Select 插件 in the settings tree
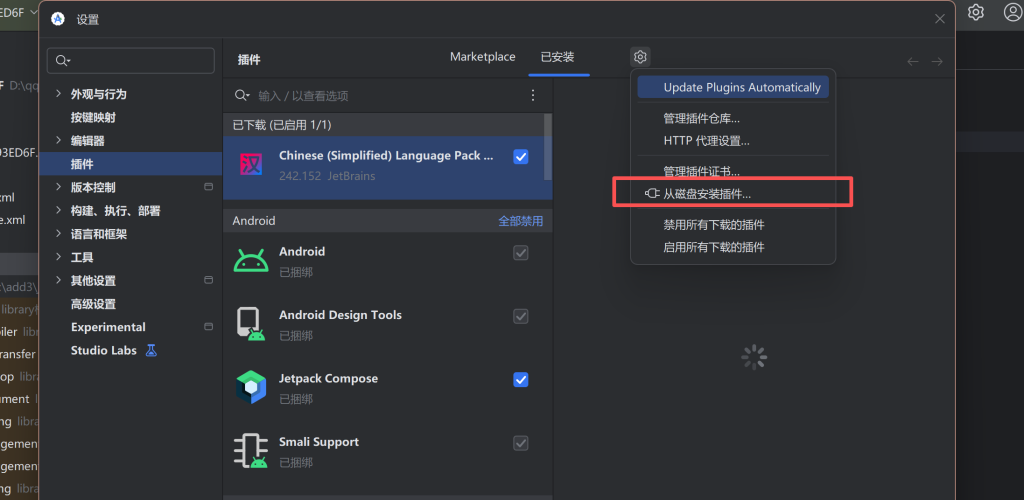 (x=131, y=164)
